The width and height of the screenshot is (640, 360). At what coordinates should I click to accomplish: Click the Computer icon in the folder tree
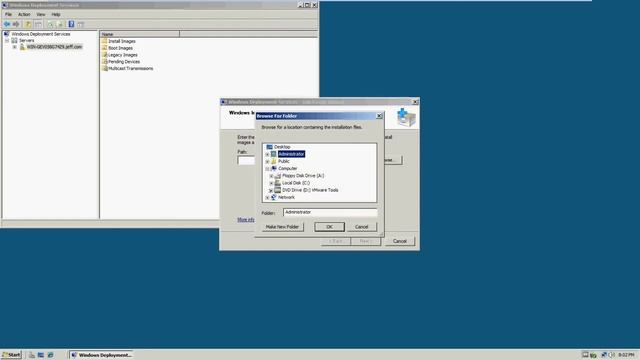pos(274,168)
